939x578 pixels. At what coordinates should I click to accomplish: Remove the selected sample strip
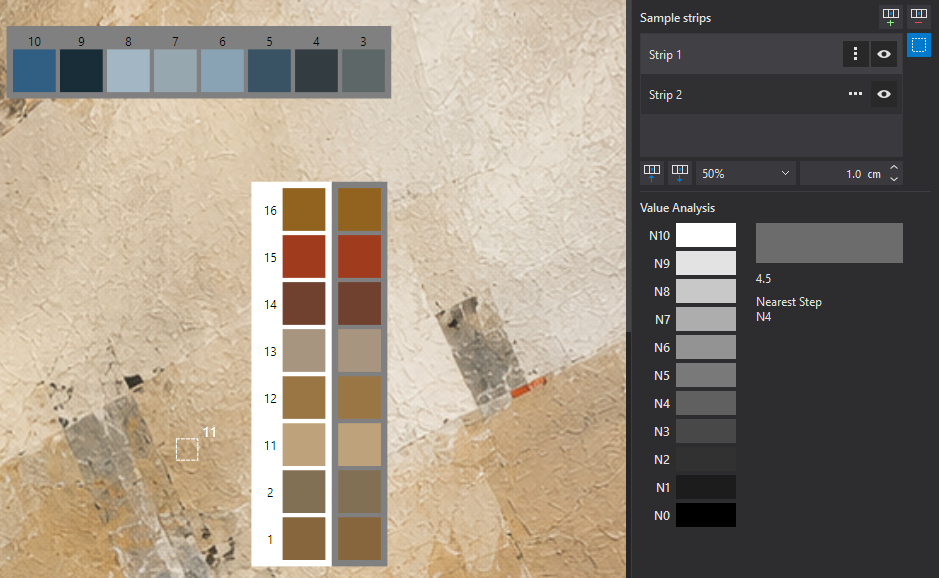pos(919,17)
